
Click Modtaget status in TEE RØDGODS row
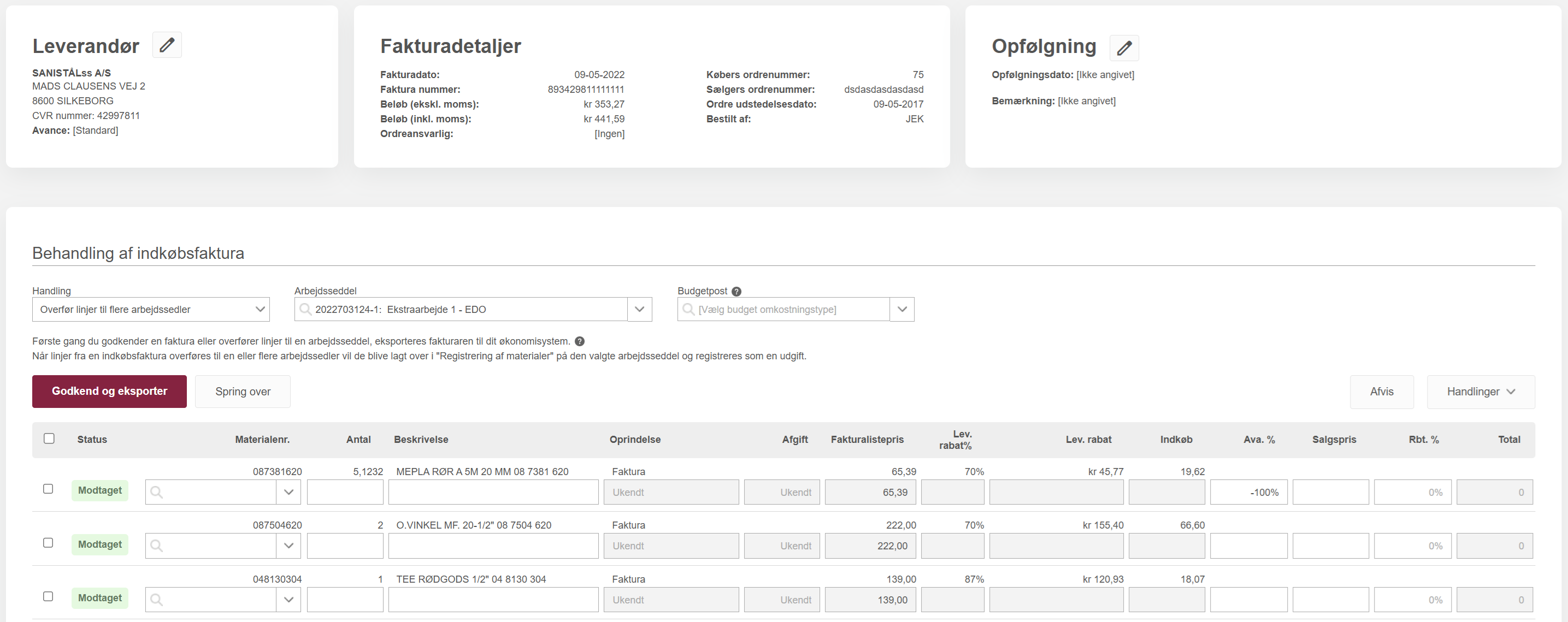pos(100,599)
